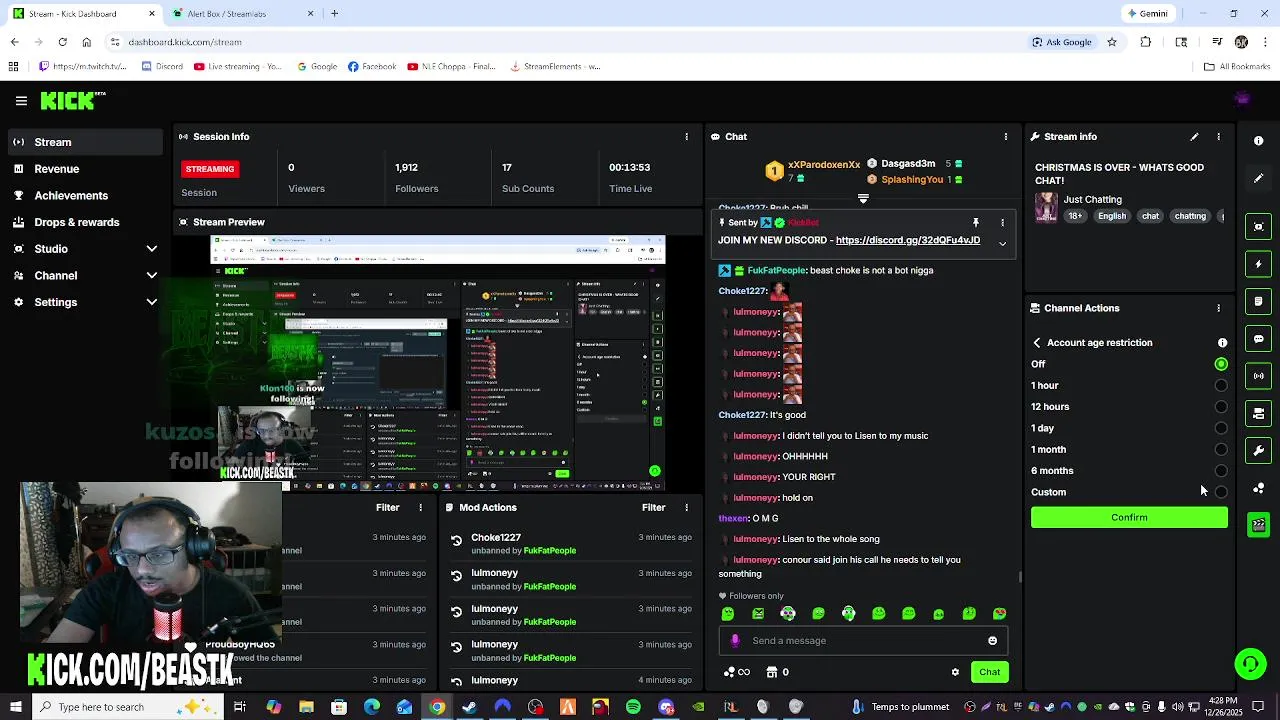Screen dimensions: 1280x720
Task: Select the 12 hours age restriction
Action: [1221, 407]
